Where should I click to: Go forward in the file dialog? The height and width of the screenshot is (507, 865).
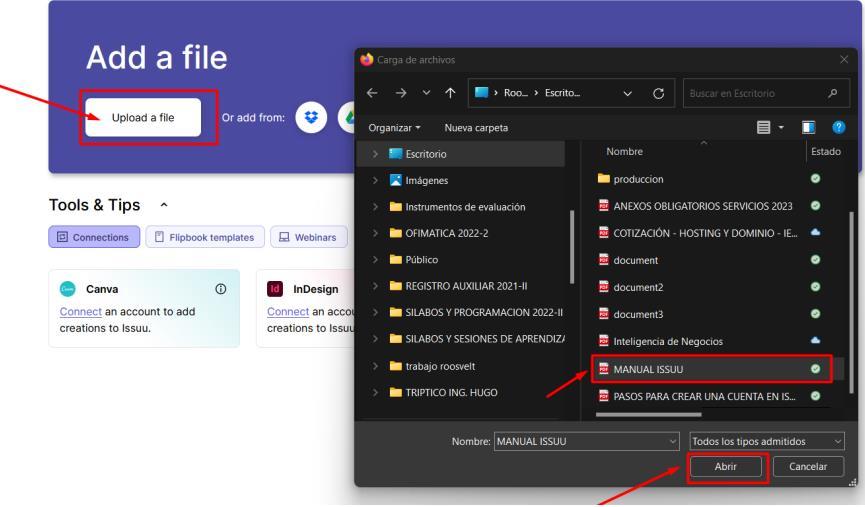pyautogui.click(x=401, y=93)
